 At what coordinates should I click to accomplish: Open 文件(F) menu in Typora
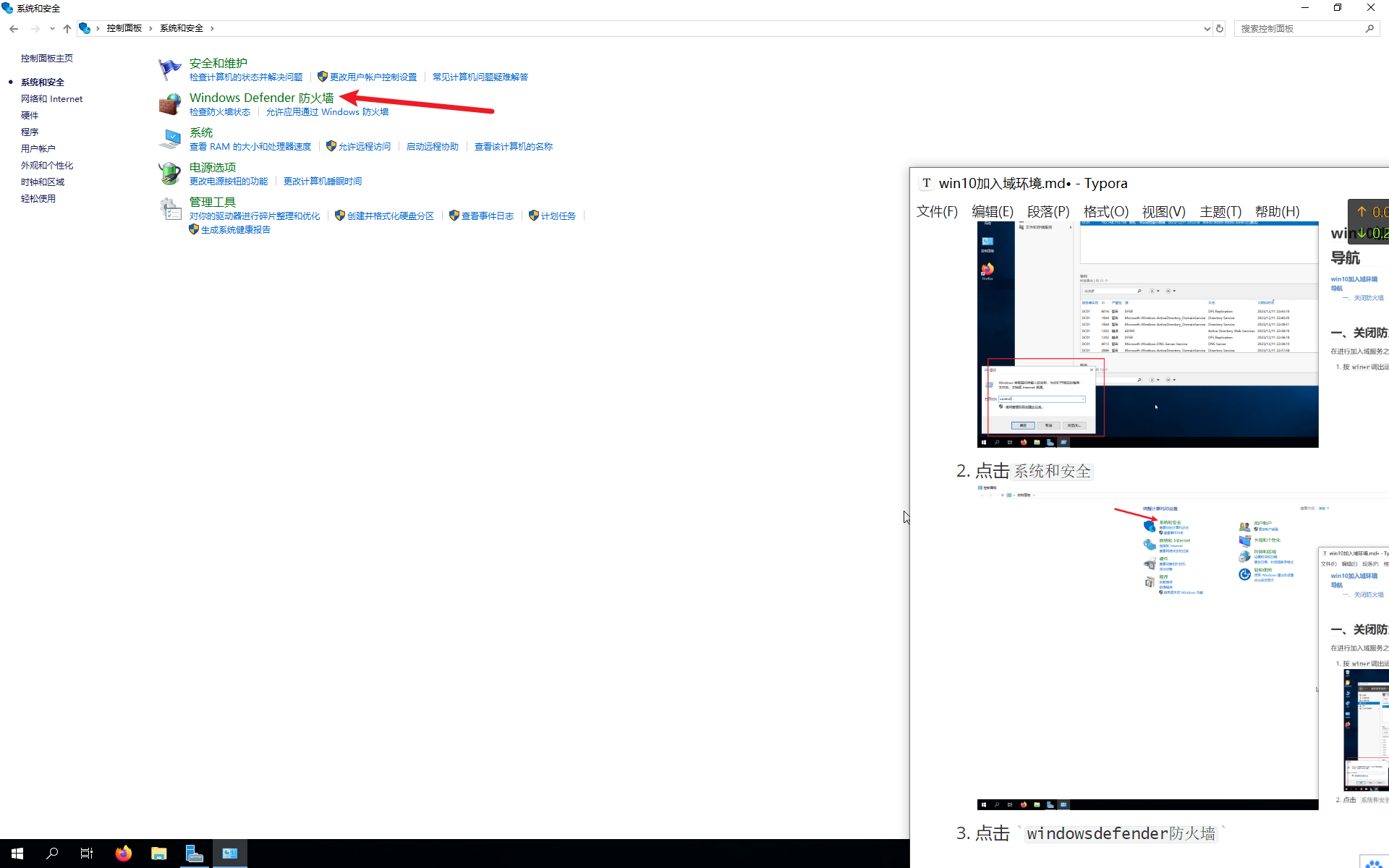click(x=937, y=211)
